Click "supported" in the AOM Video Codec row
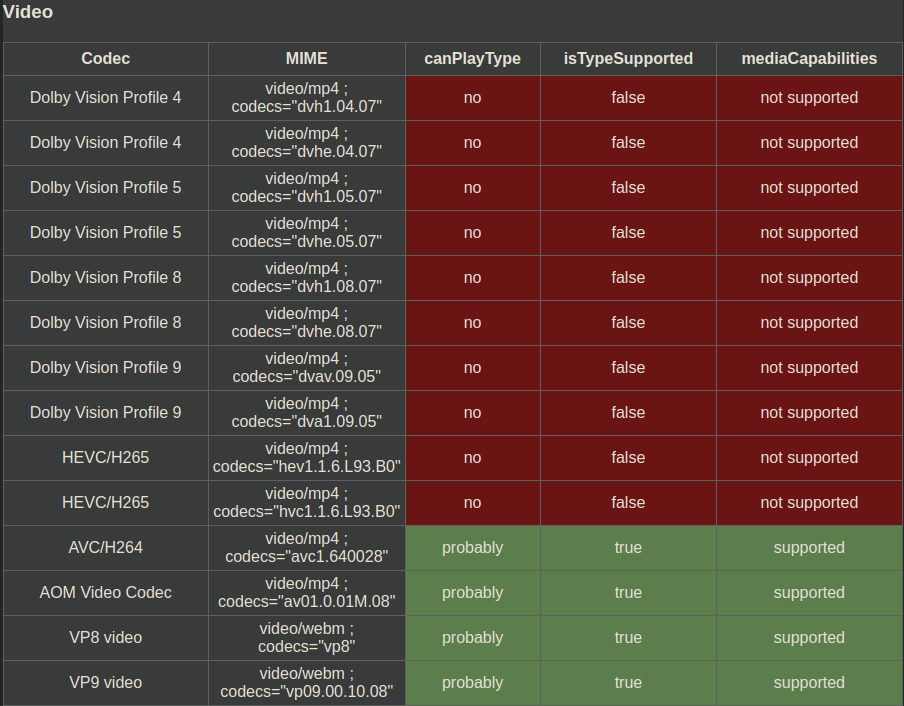Viewport: 904px width, 706px height. click(809, 592)
